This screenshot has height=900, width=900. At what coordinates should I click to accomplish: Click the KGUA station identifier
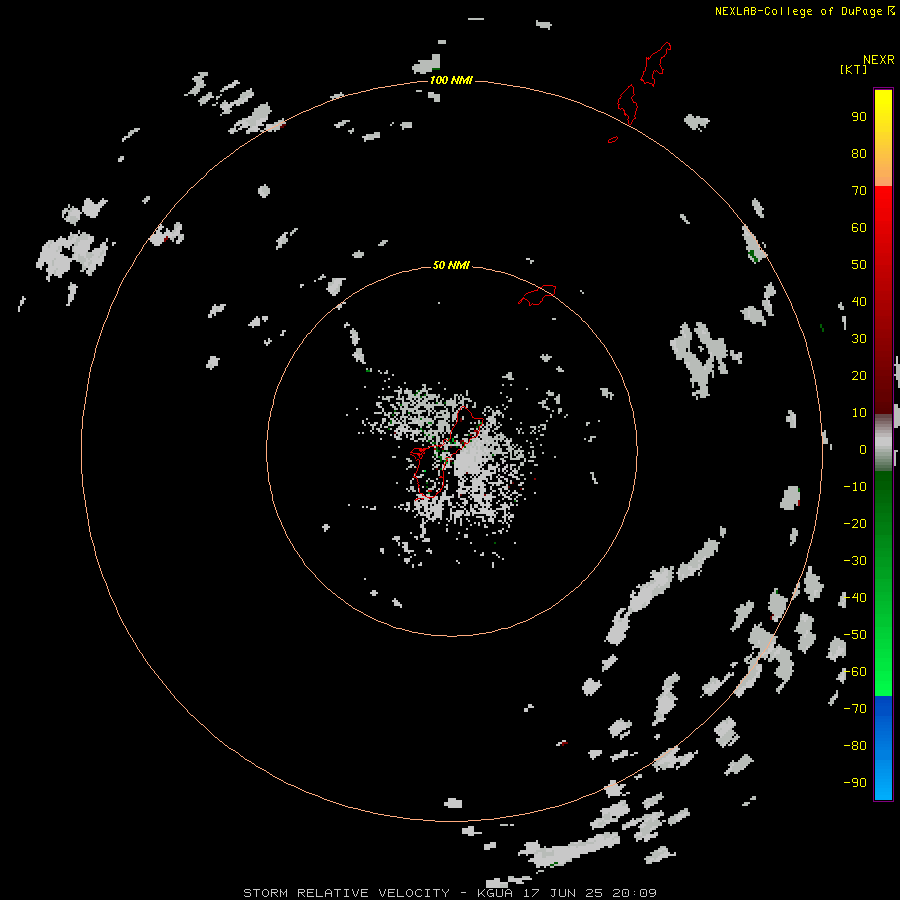pyautogui.click(x=495, y=893)
